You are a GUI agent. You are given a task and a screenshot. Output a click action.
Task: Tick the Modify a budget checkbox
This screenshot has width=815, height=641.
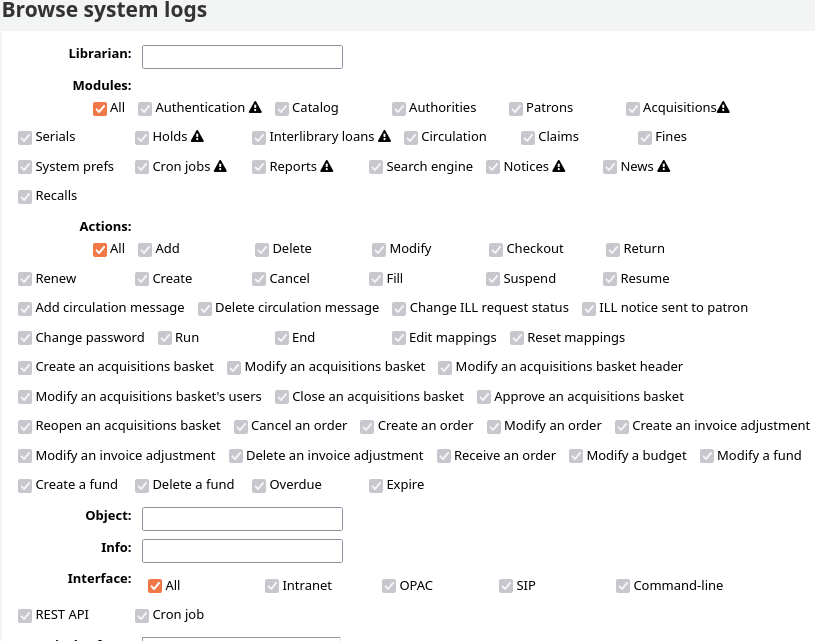pyautogui.click(x=577, y=456)
